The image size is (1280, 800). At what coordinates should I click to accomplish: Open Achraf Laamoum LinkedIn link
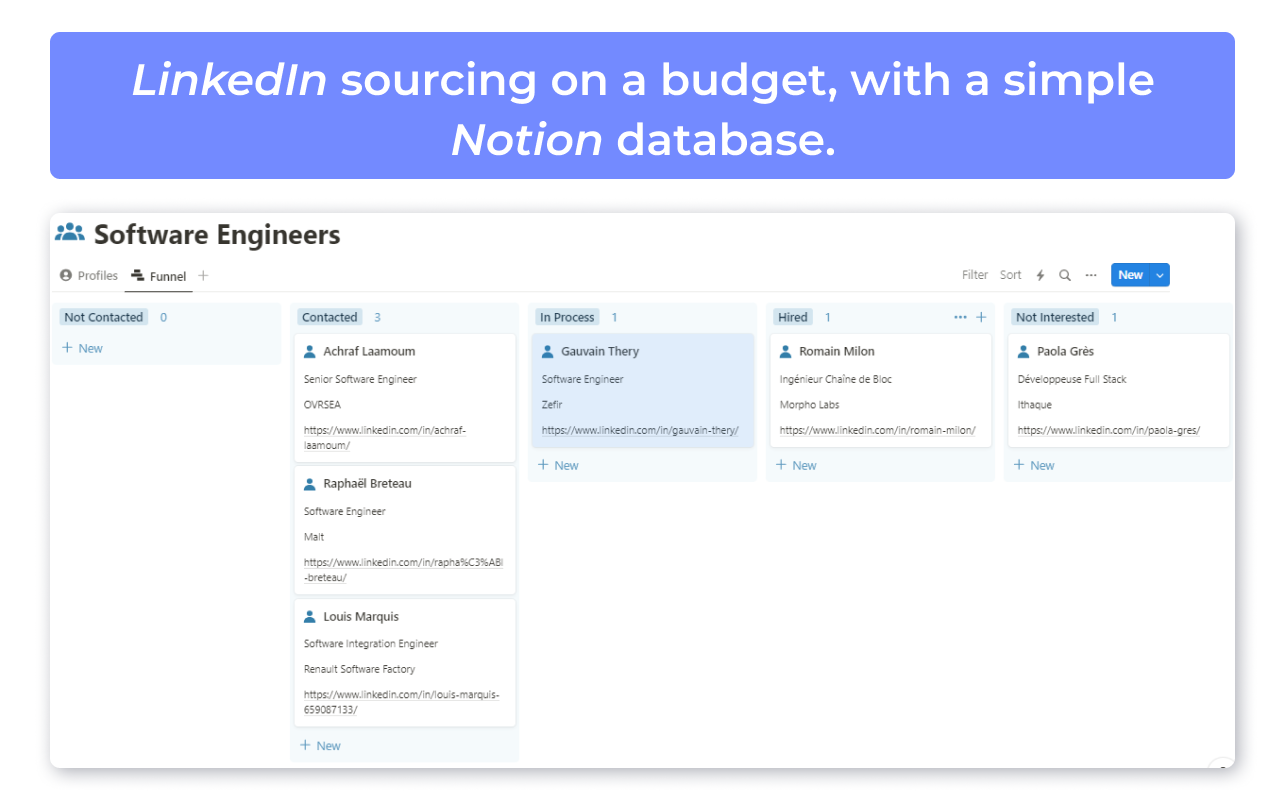[385, 437]
